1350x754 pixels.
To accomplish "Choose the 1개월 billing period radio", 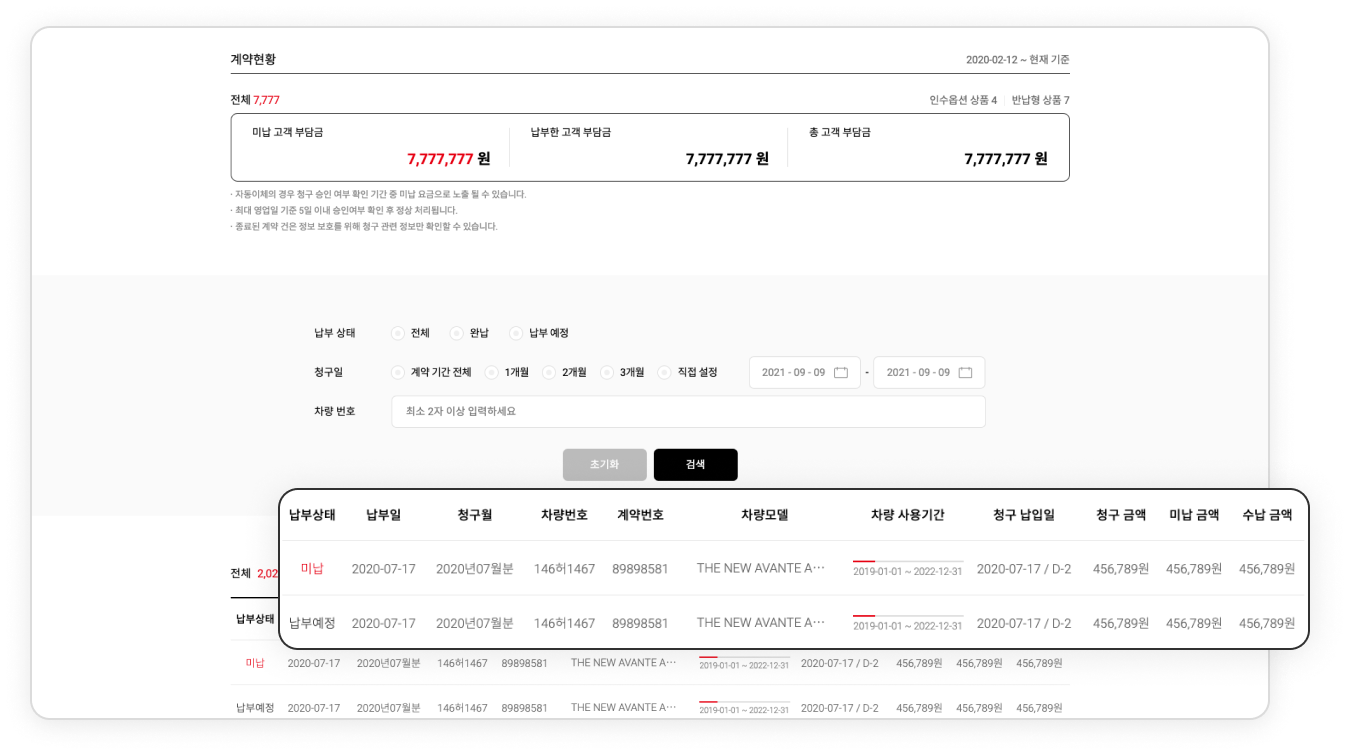I will tap(491, 372).
